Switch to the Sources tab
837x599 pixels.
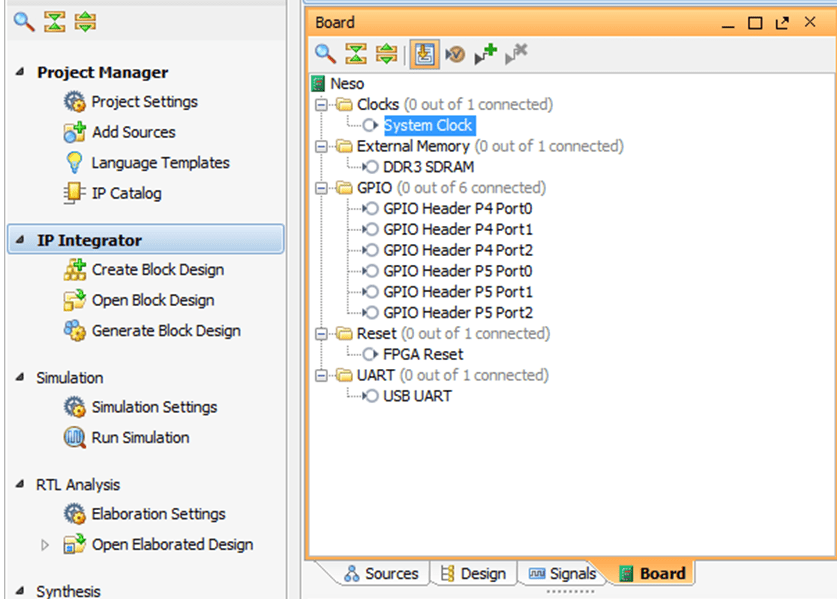[380, 573]
